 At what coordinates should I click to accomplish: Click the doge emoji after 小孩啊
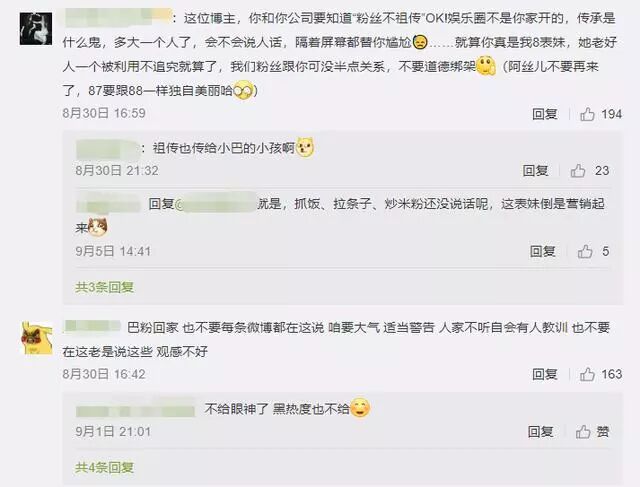click(x=305, y=147)
